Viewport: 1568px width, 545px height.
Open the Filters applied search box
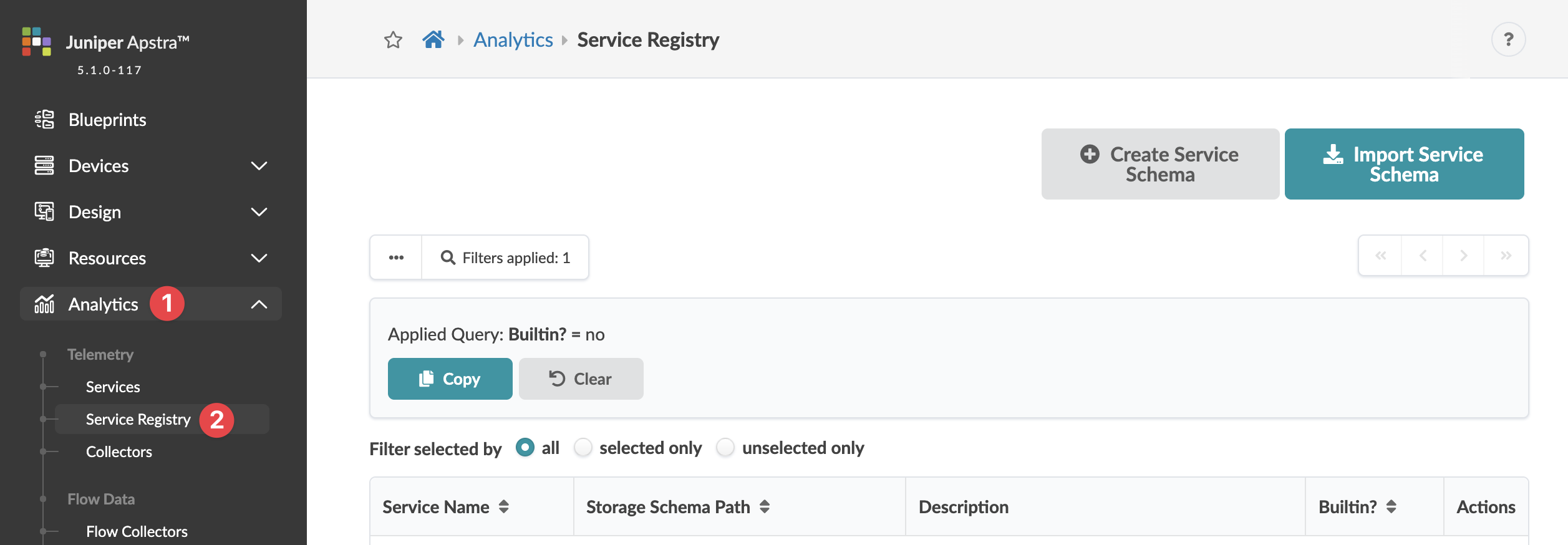click(x=505, y=258)
